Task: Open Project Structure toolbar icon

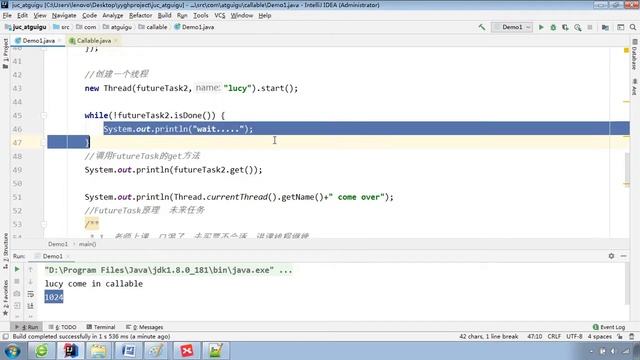Action: [605, 27]
